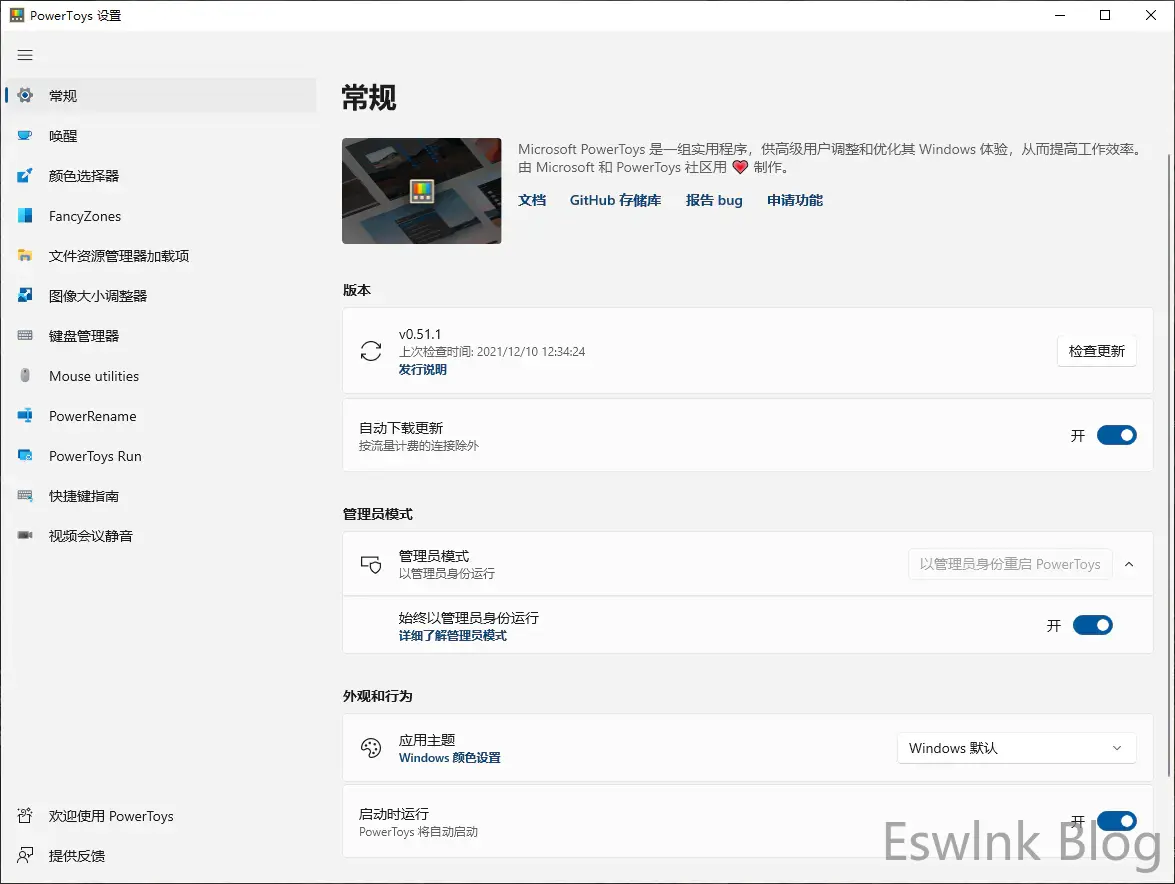Toggle the 启动时运行 switch
Viewport: 1175px width, 884px height.
[1116, 821]
